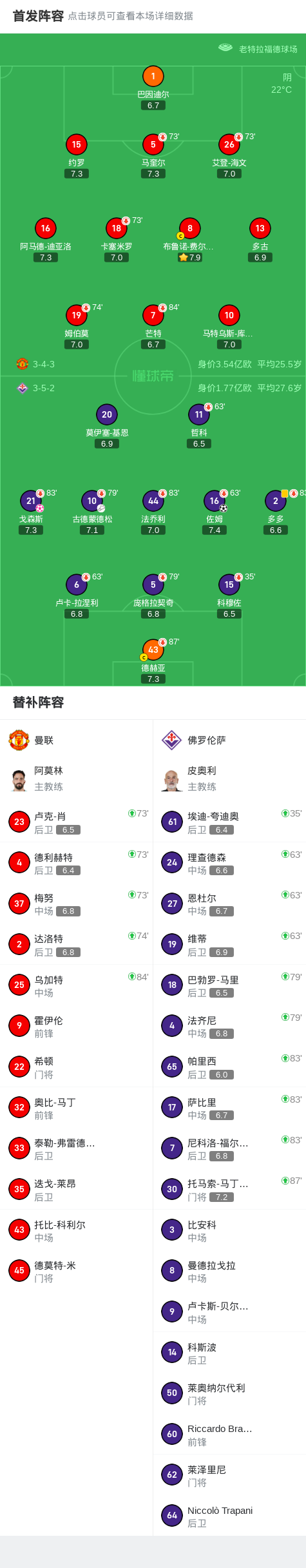
Task: Select substitute 37 梅努
Action: (77, 904)
